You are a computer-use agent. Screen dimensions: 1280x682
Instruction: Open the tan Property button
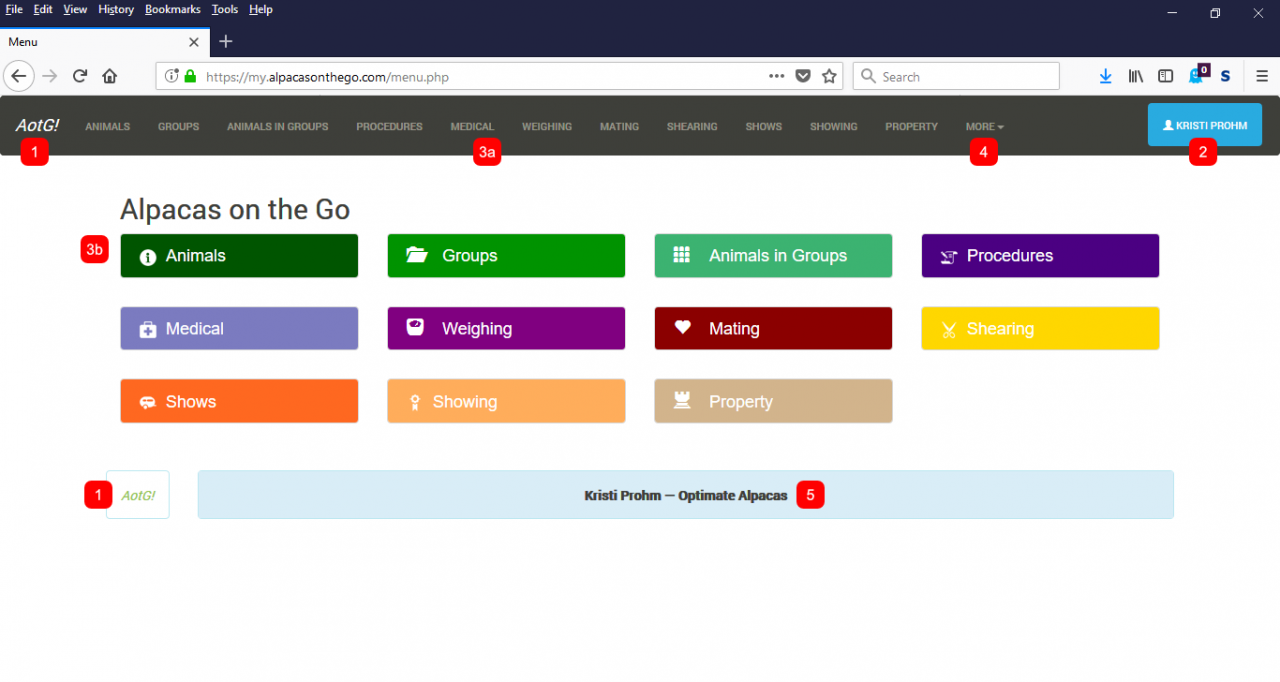(x=773, y=402)
